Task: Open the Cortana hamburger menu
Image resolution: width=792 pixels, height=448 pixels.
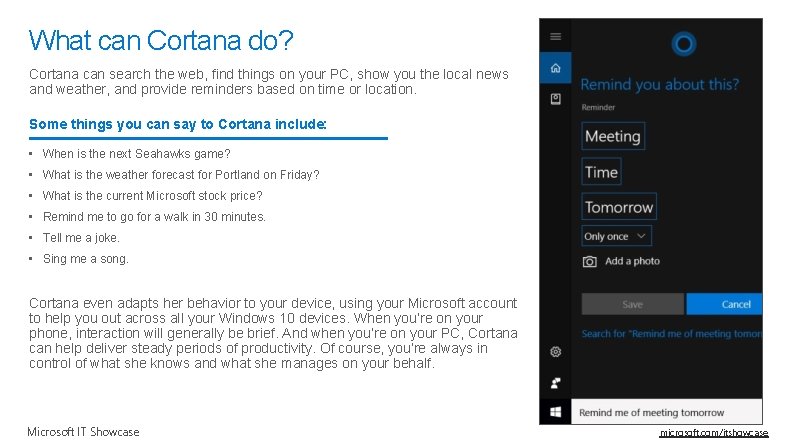Action: click(555, 36)
